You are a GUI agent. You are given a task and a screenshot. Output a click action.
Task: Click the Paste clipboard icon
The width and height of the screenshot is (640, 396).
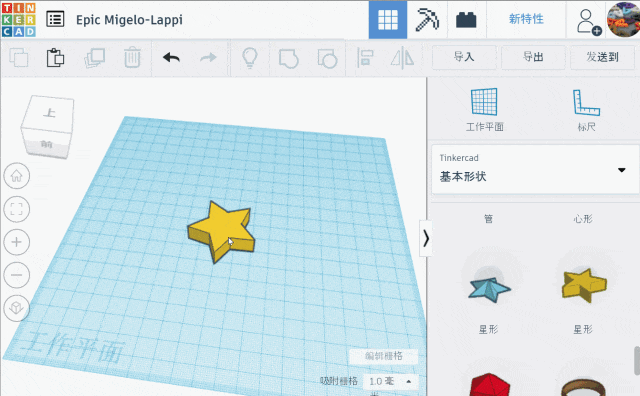point(55,58)
